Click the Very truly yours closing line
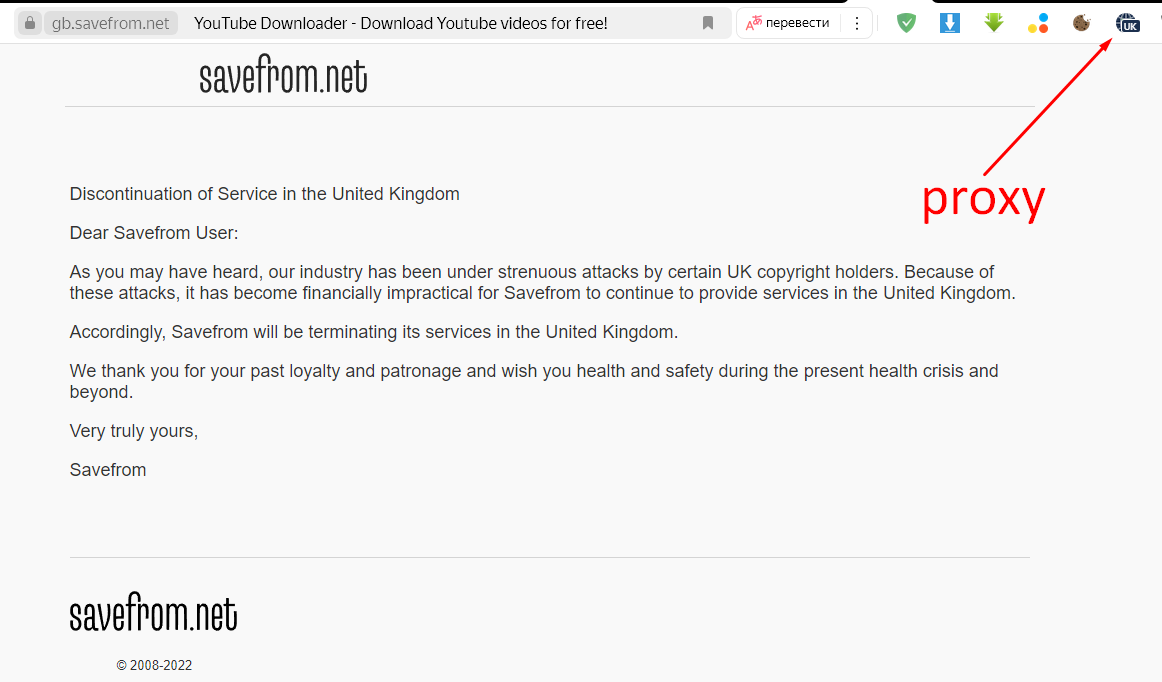This screenshot has width=1162, height=682. [x=134, y=431]
